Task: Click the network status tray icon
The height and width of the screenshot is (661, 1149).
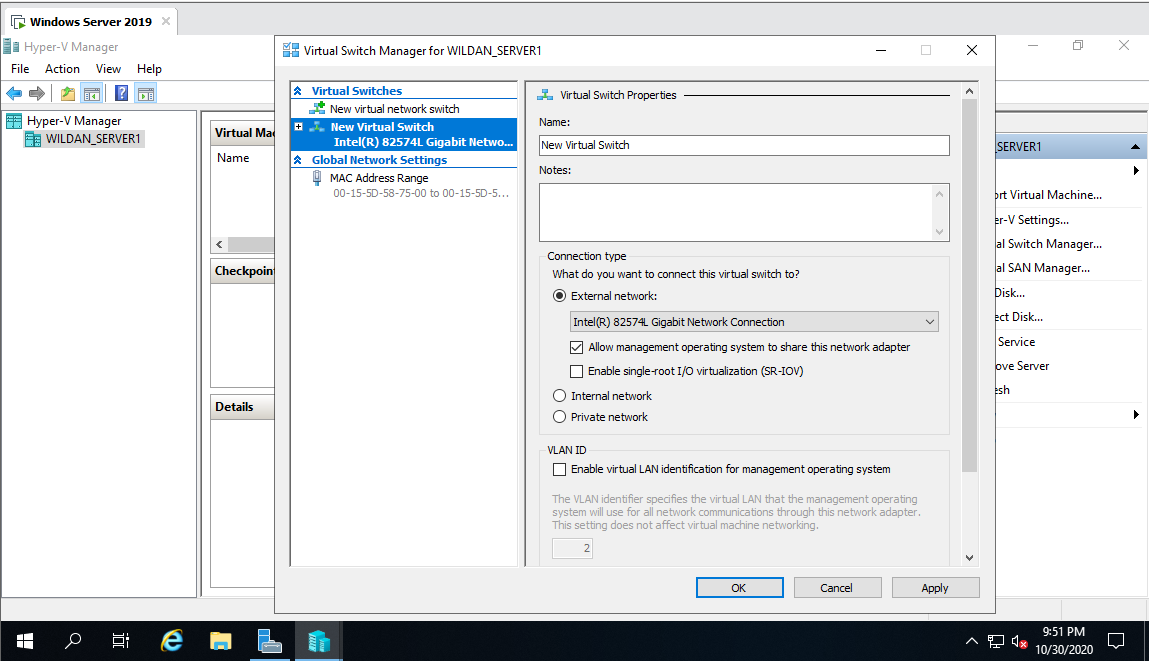Action: pos(995,642)
